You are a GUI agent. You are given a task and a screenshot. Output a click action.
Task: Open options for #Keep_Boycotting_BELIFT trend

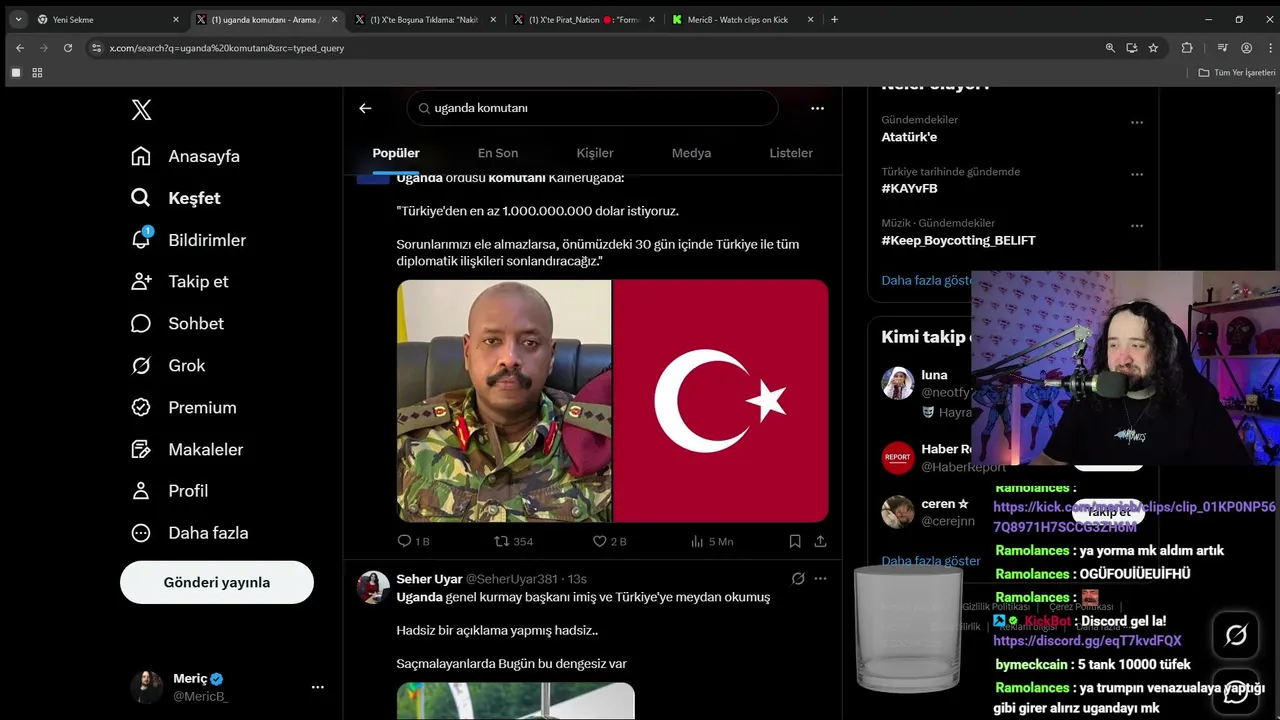[x=1137, y=225]
